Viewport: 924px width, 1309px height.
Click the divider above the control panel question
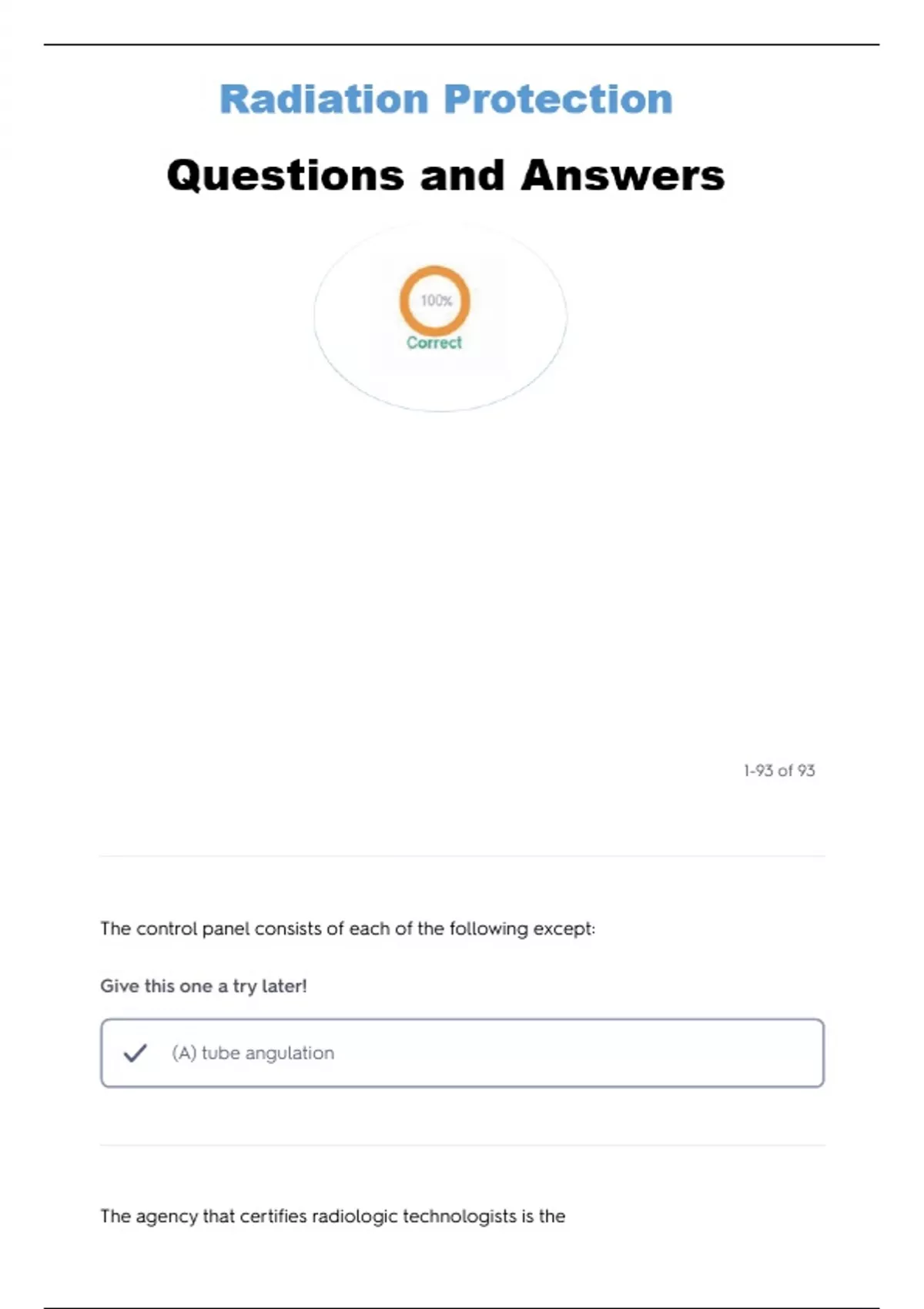462,855
